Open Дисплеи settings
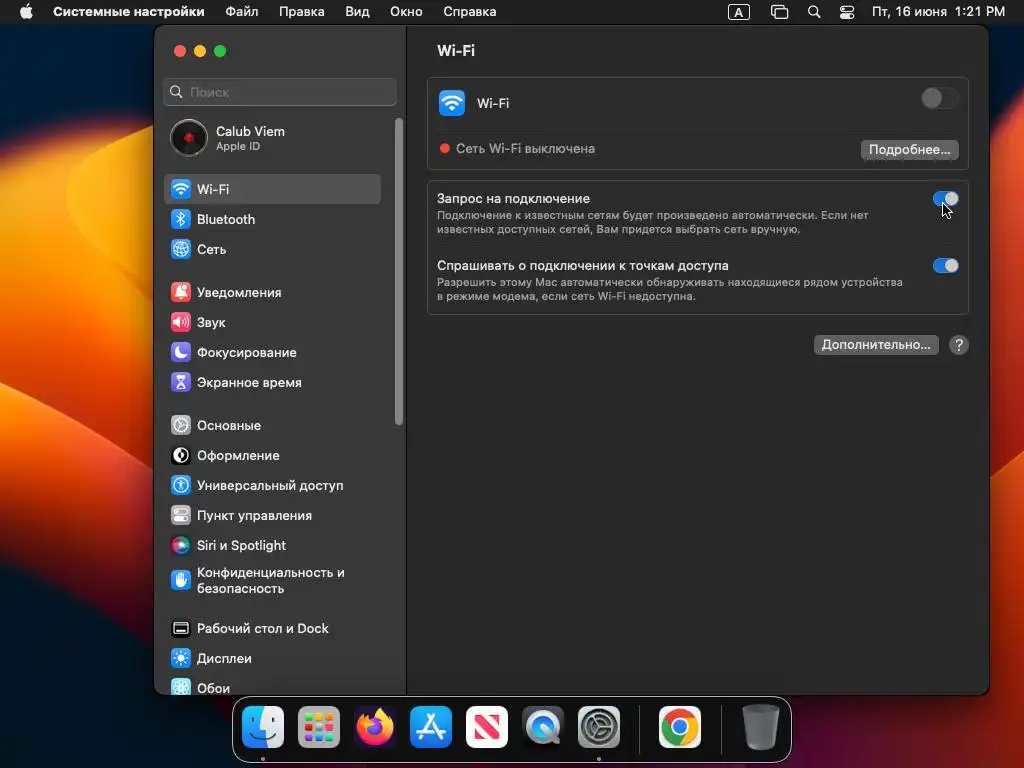This screenshot has height=768, width=1024. 272,659
